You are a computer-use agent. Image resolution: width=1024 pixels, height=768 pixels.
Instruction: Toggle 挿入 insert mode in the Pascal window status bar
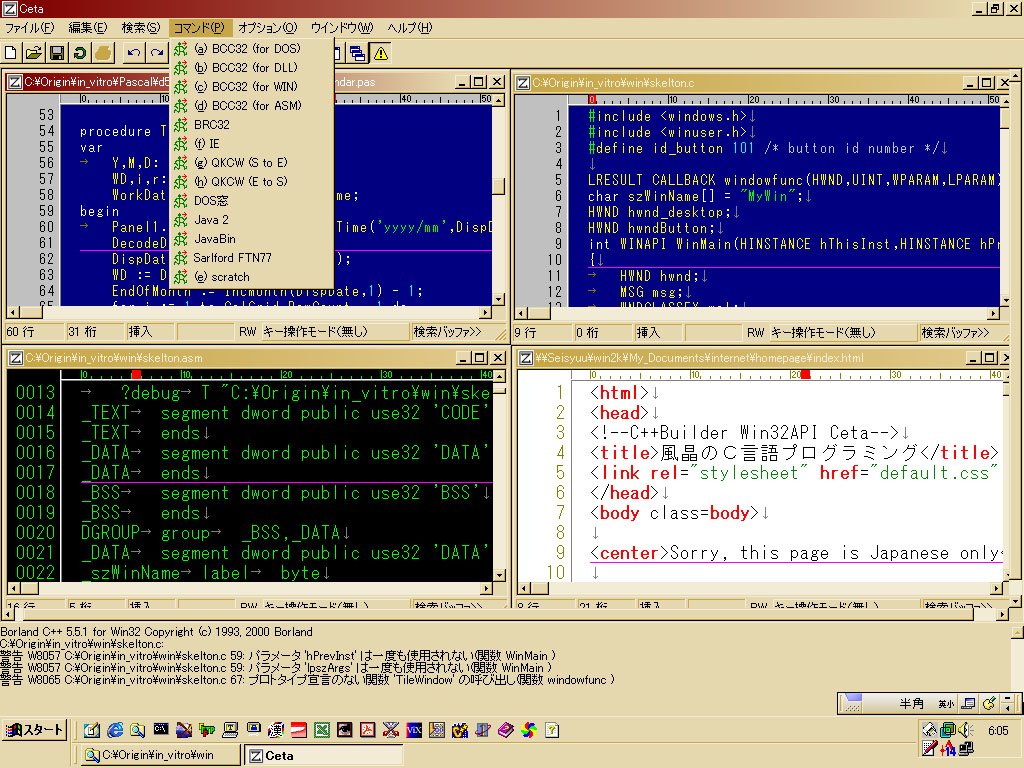(x=140, y=332)
